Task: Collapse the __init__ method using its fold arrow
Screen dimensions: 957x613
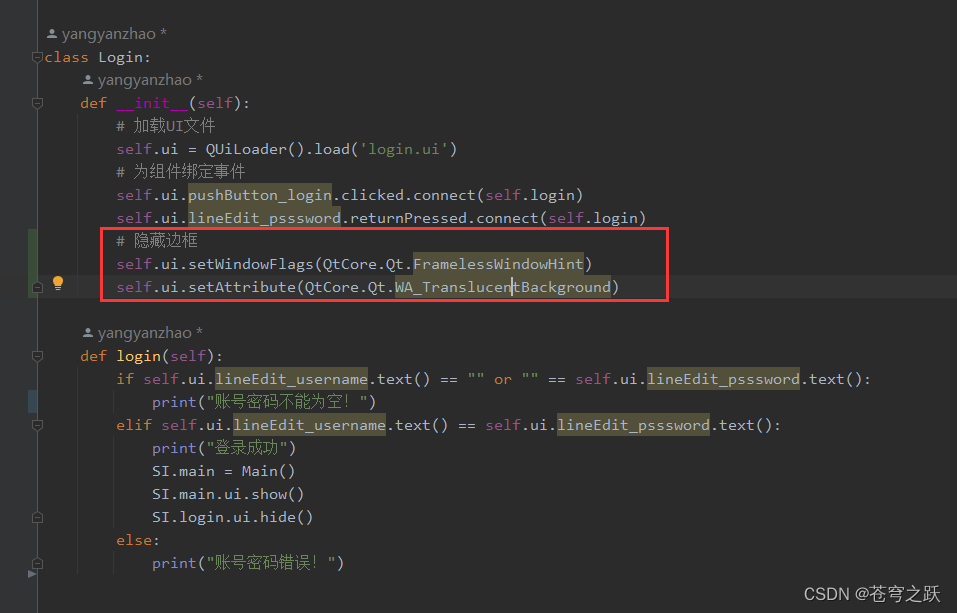Action: [37, 103]
